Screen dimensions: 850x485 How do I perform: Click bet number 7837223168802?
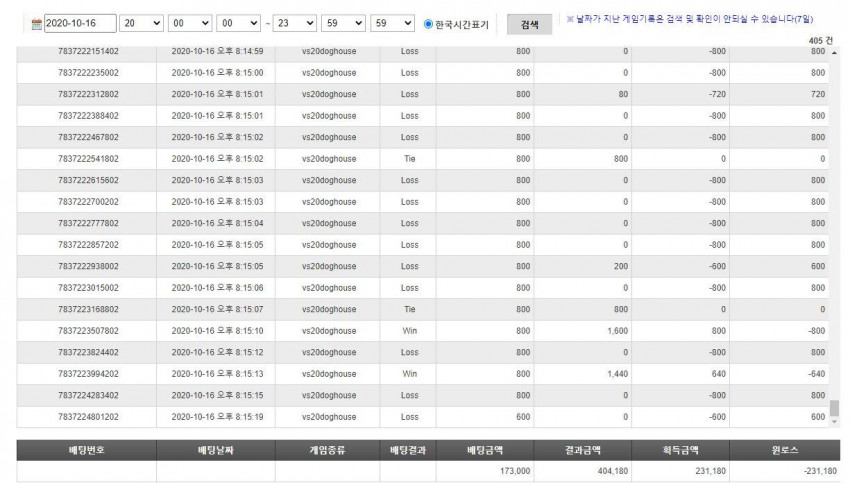coord(88,309)
